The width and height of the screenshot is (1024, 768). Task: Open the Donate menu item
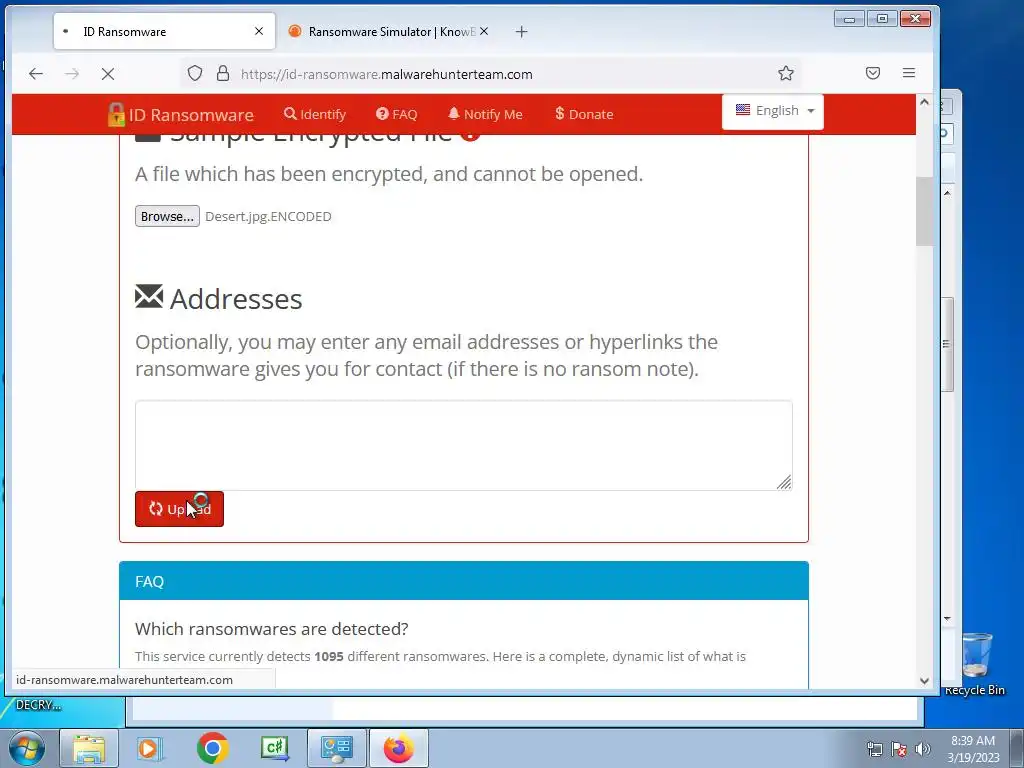pyautogui.click(x=584, y=114)
